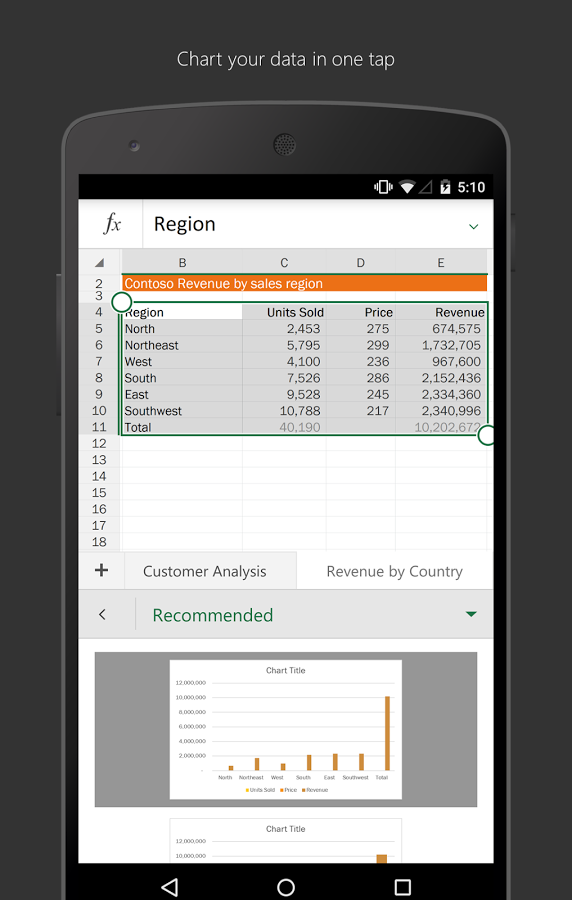Select the price cell 299
The width and height of the screenshot is (572, 900).
pyautogui.click(x=360, y=345)
